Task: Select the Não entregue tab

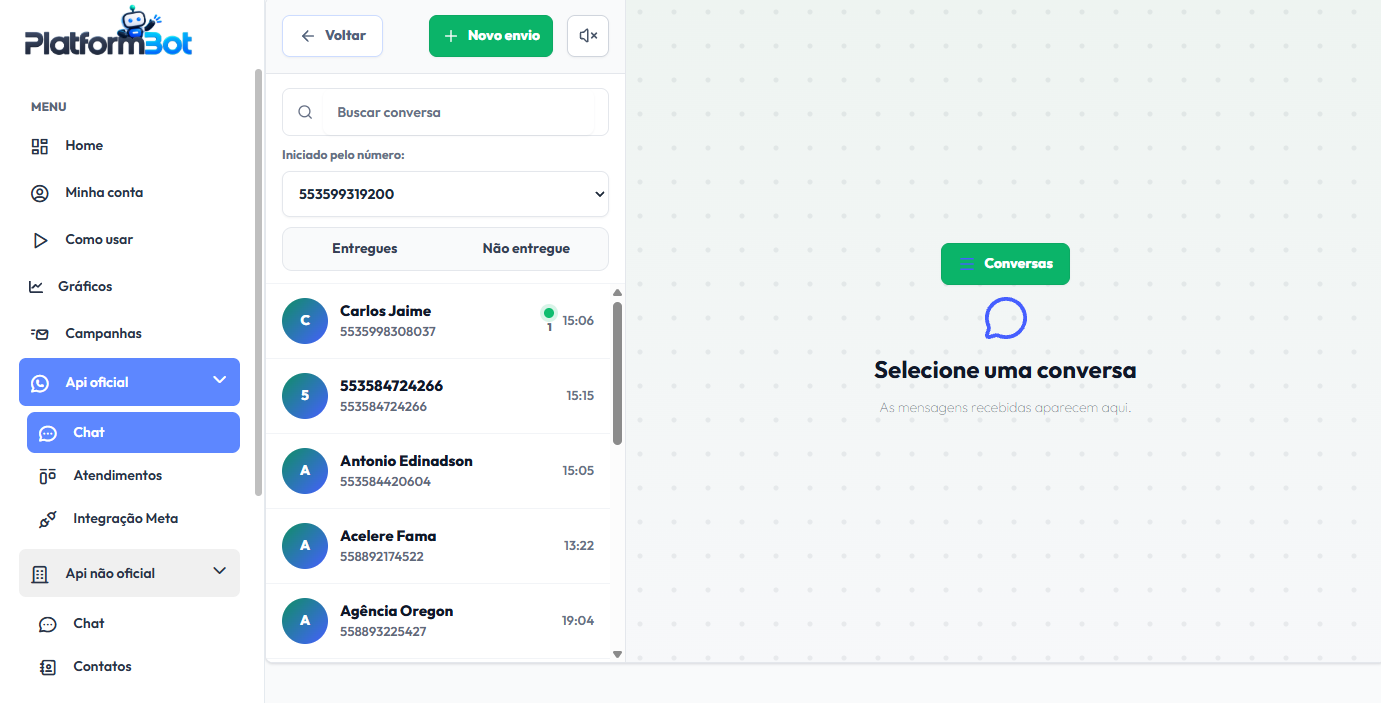Action: (x=526, y=249)
